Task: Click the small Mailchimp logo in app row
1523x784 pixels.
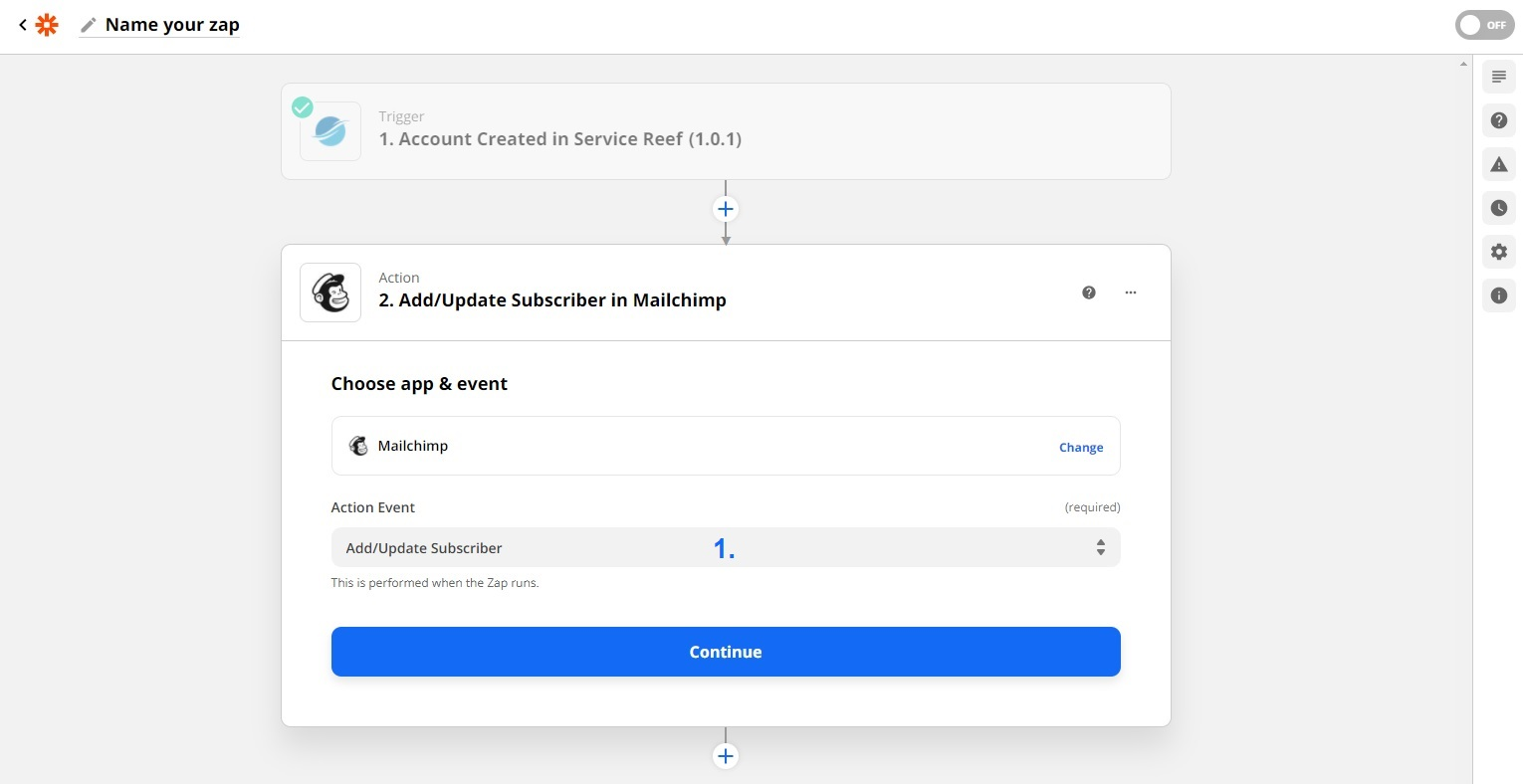Action: [358, 446]
